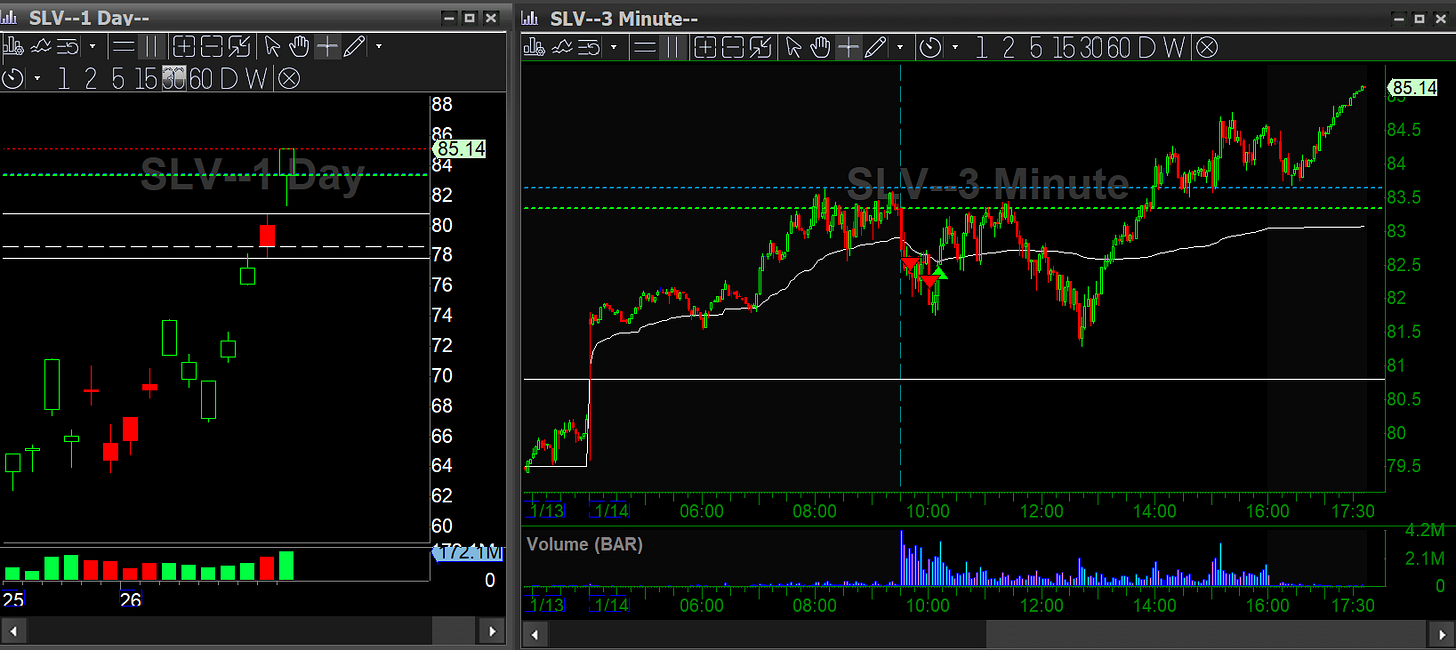The width and height of the screenshot is (1456, 650).
Task: Click the 85.14 price label on 1 Day chart
Action: coord(460,149)
